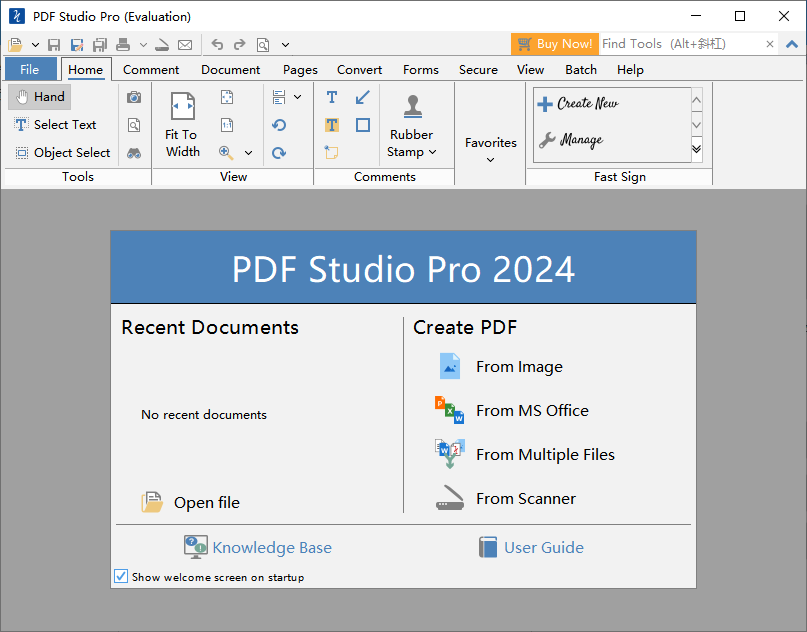807x632 pixels.
Task: Click the magnifier page icon in Tools group
Action: [x=134, y=125]
